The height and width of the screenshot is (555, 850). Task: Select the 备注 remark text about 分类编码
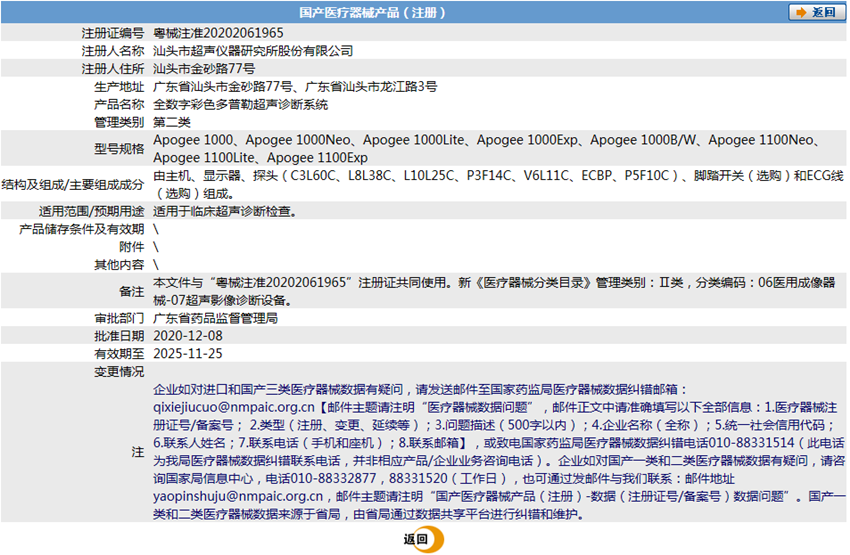(x=494, y=291)
